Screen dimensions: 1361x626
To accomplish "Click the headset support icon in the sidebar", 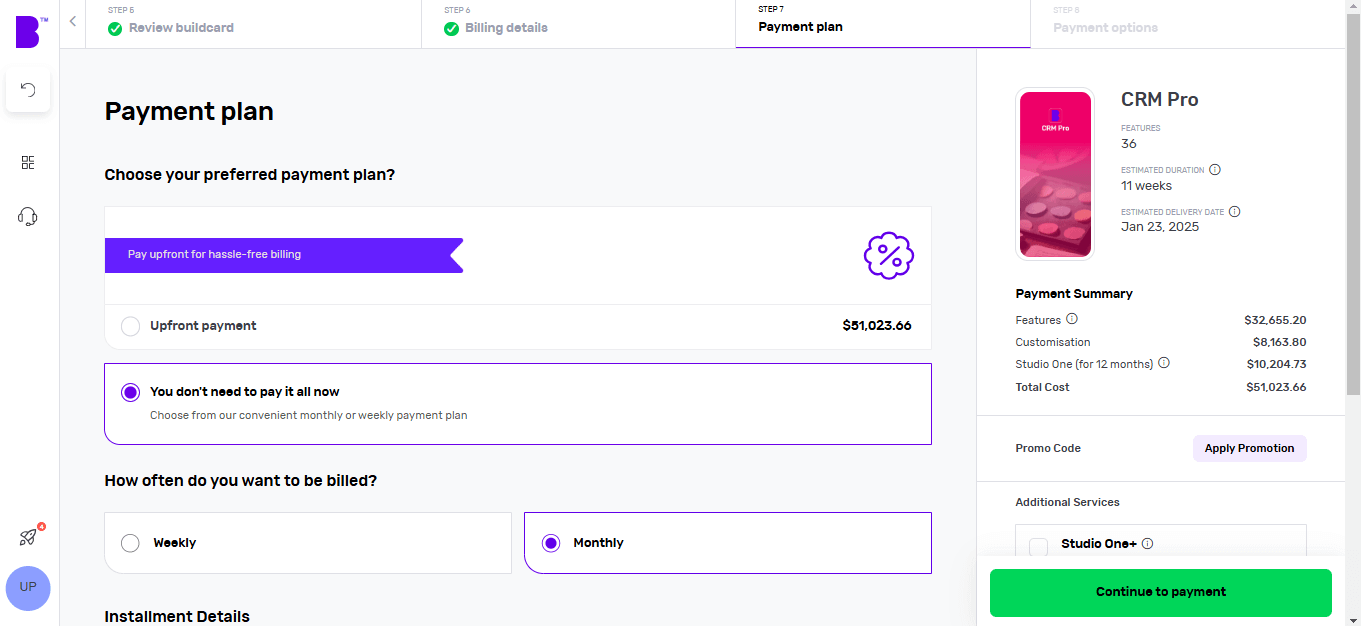I will coord(27,216).
